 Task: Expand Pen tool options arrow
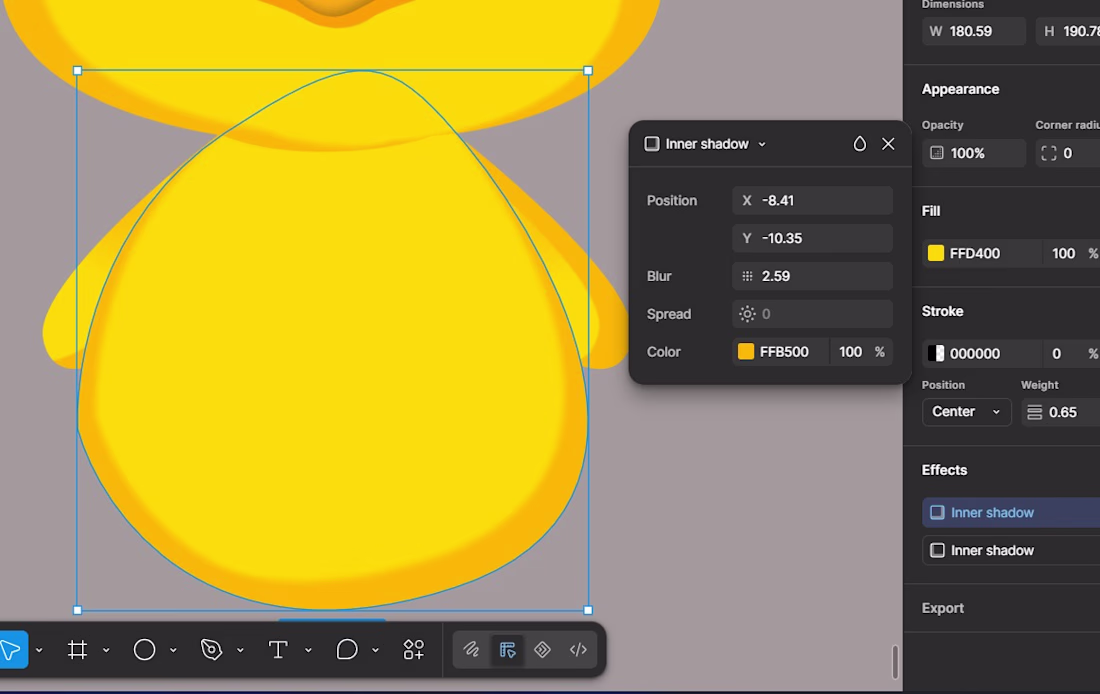pos(241,650)
